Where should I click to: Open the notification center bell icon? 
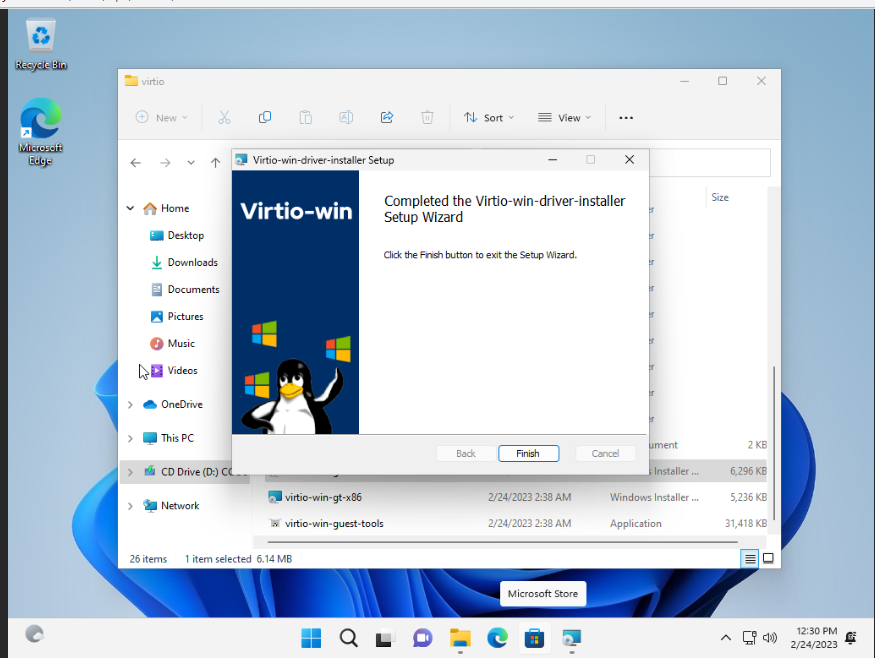click(851, 637)
